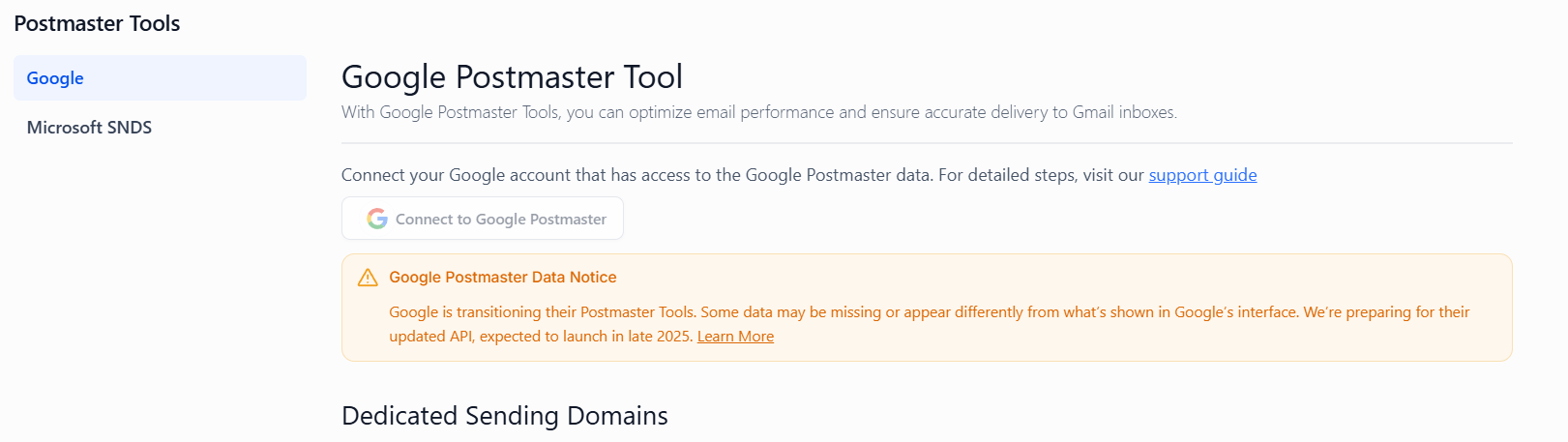Click the Dedicated Sending Domains heading
The width and height of the screenshot is (1568, 442).
tap(504, 416)
